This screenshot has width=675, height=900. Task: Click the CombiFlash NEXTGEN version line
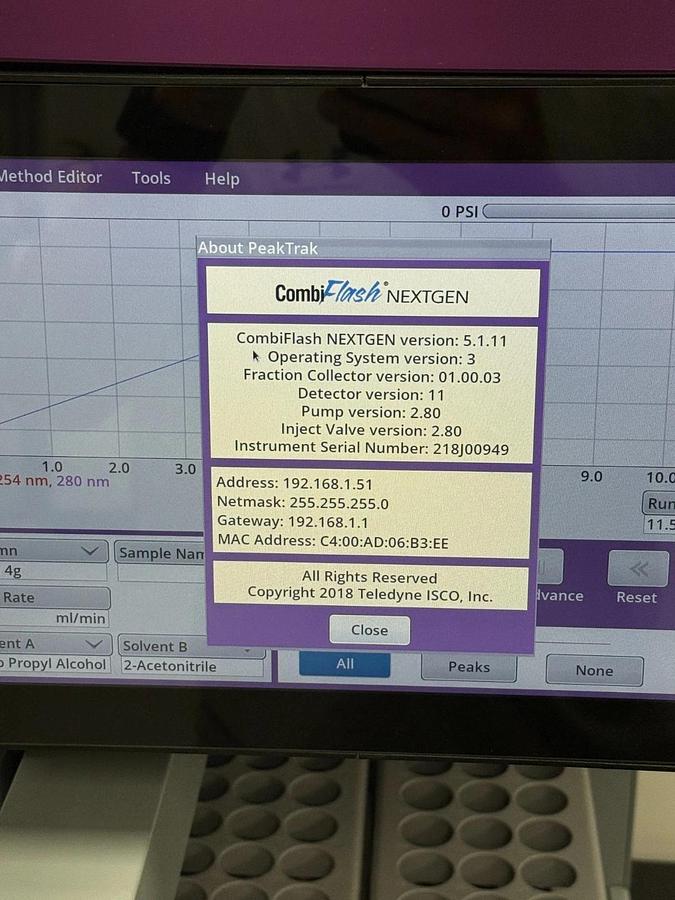[x=371, y=339]
